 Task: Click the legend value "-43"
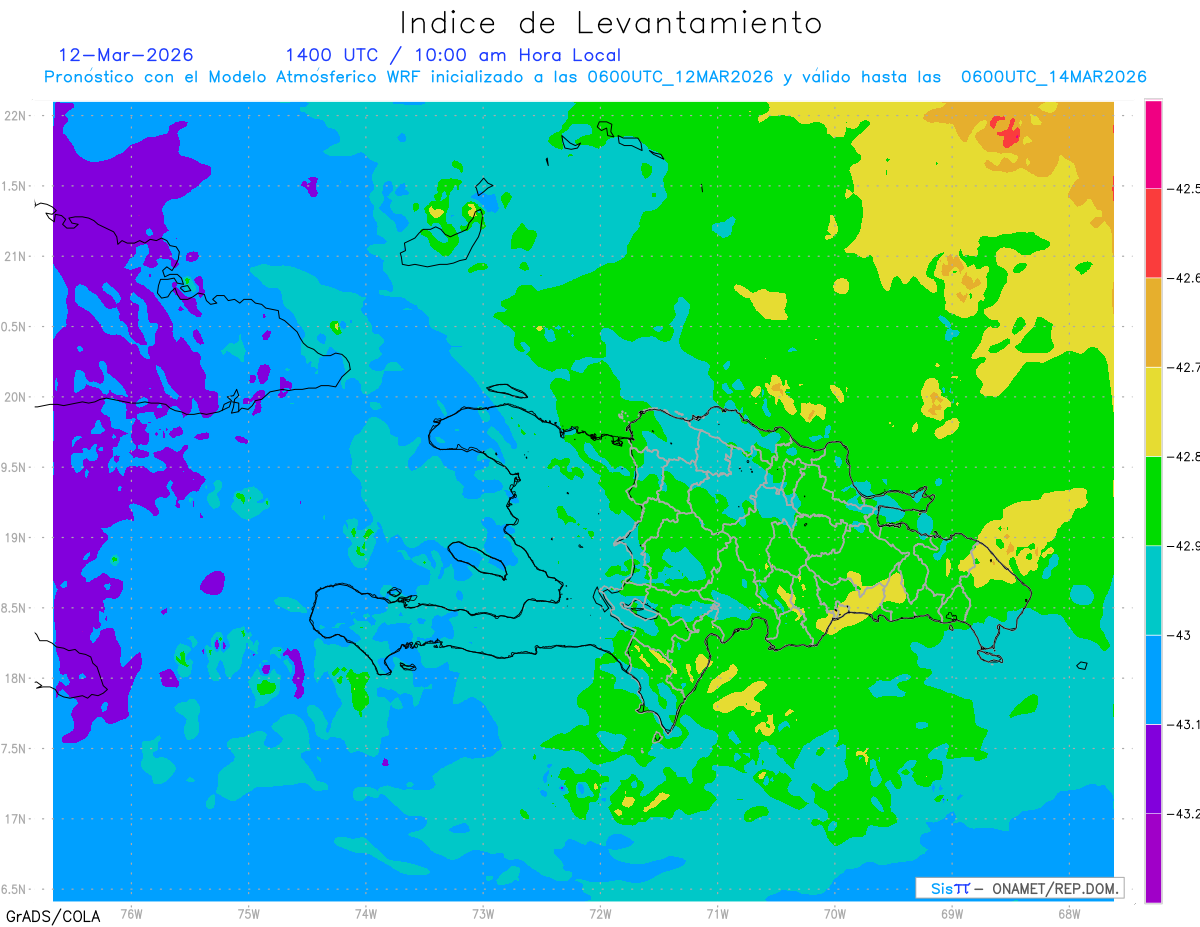tap(1177, 635)
